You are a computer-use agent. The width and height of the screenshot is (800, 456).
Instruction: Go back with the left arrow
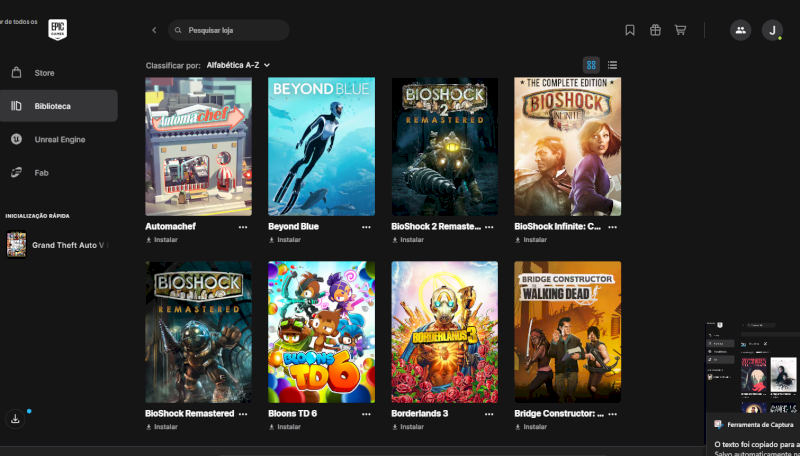[154, 30]
